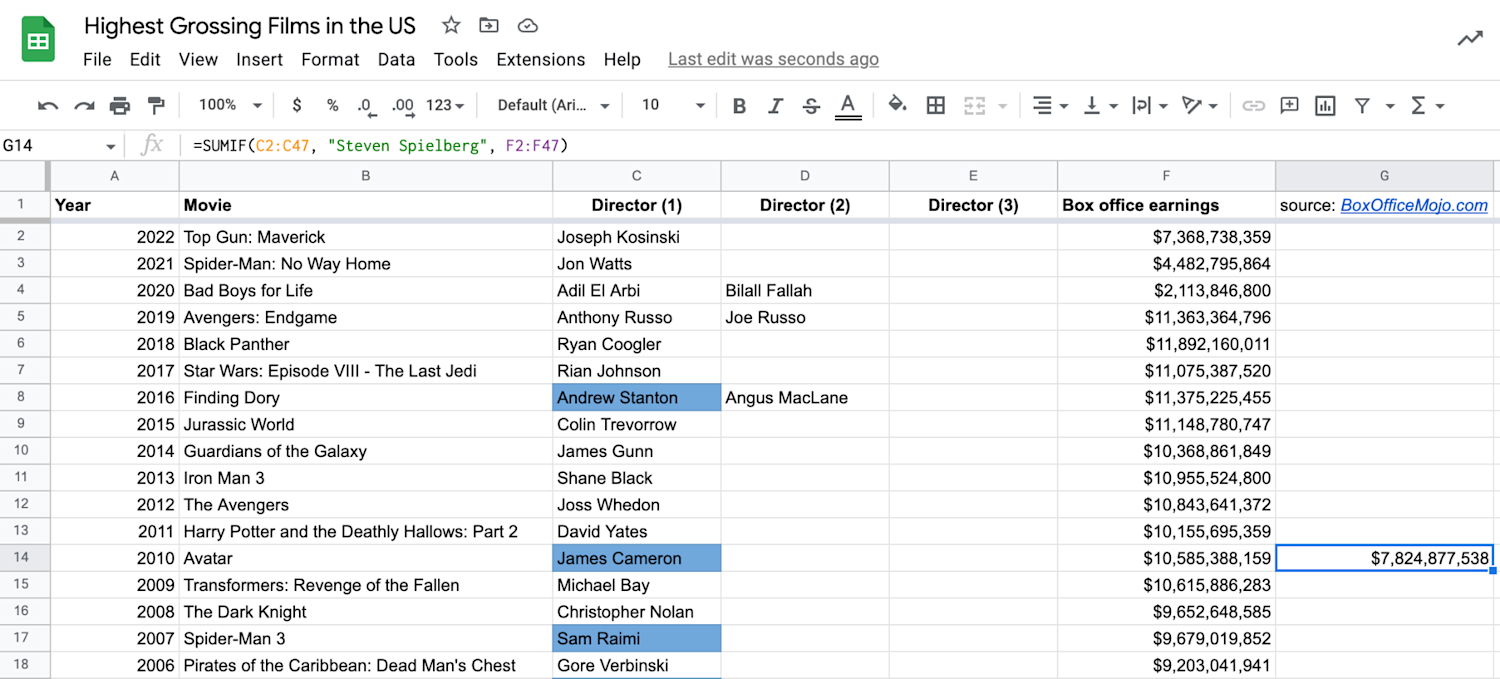Open the View menu
Viewport: 1500px width, 679px height.
tap(198, 60)
